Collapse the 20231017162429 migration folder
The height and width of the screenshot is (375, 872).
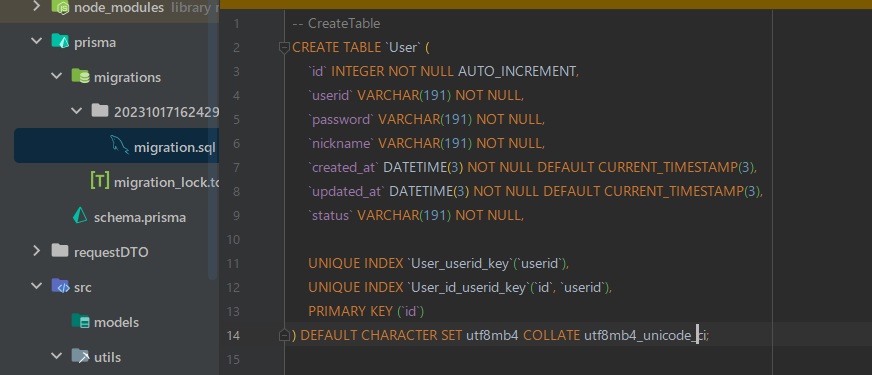click(77, 111)
